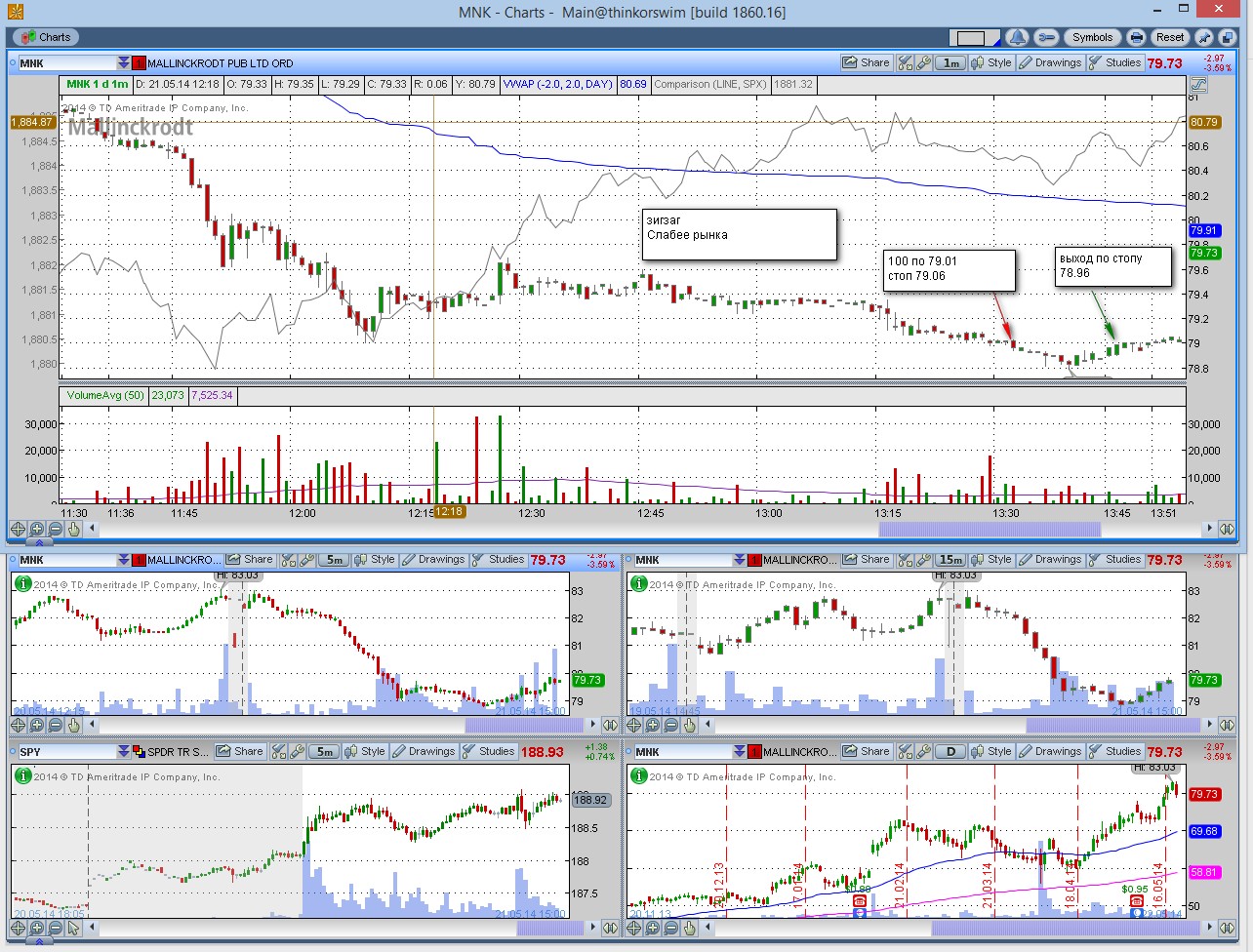1253x952 pixels.
Task: Change the 15m timeframe of MNK chart
Action: (950, 560)
